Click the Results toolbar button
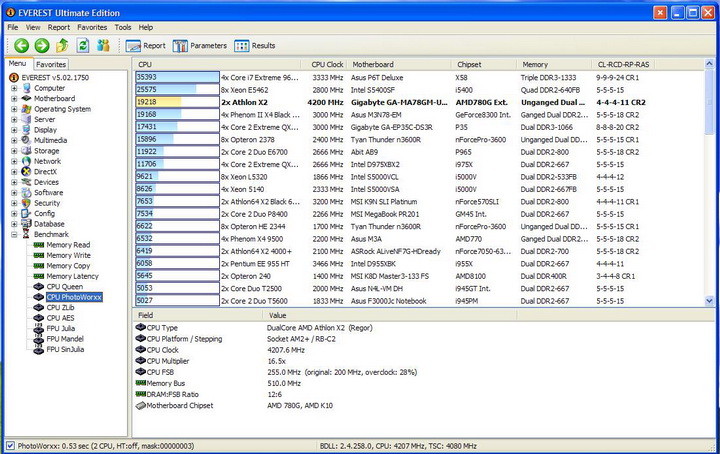 click(255, 46)
